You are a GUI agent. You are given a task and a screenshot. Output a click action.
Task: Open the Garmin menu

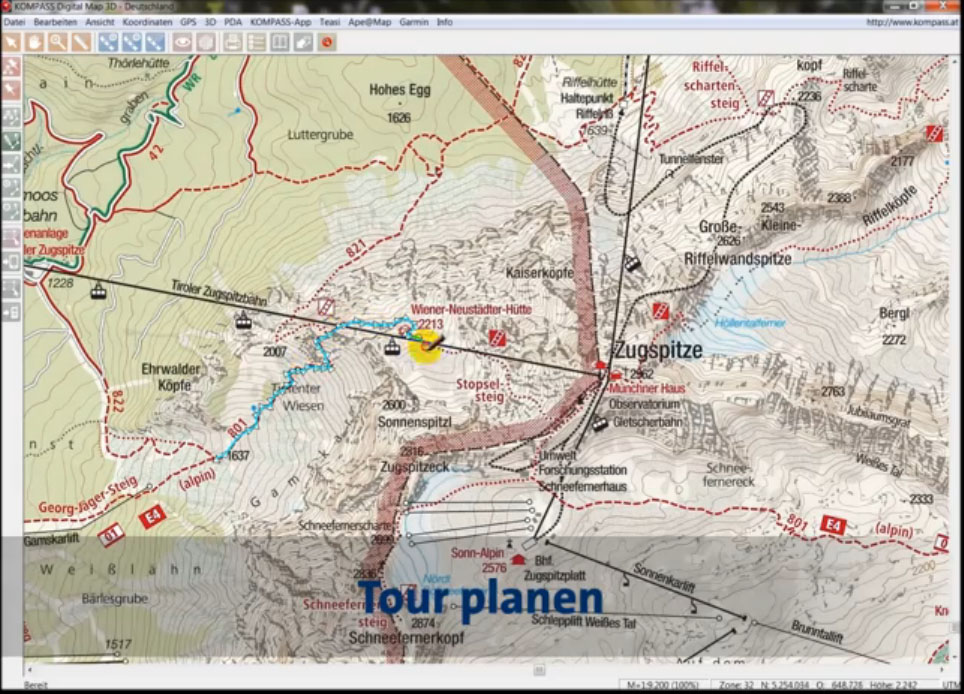414,22
